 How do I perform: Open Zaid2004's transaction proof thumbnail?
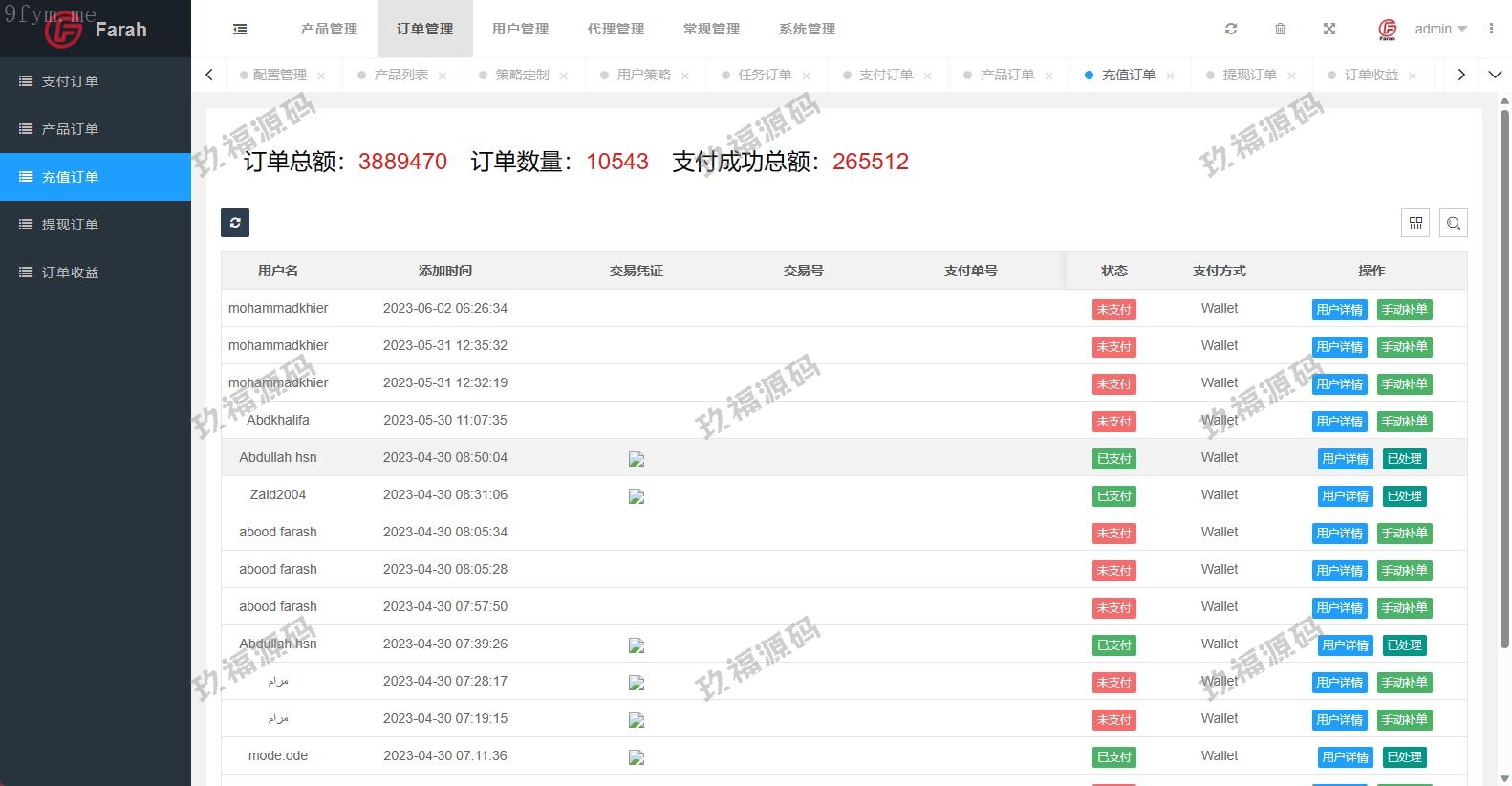click(x=637, y=496)
